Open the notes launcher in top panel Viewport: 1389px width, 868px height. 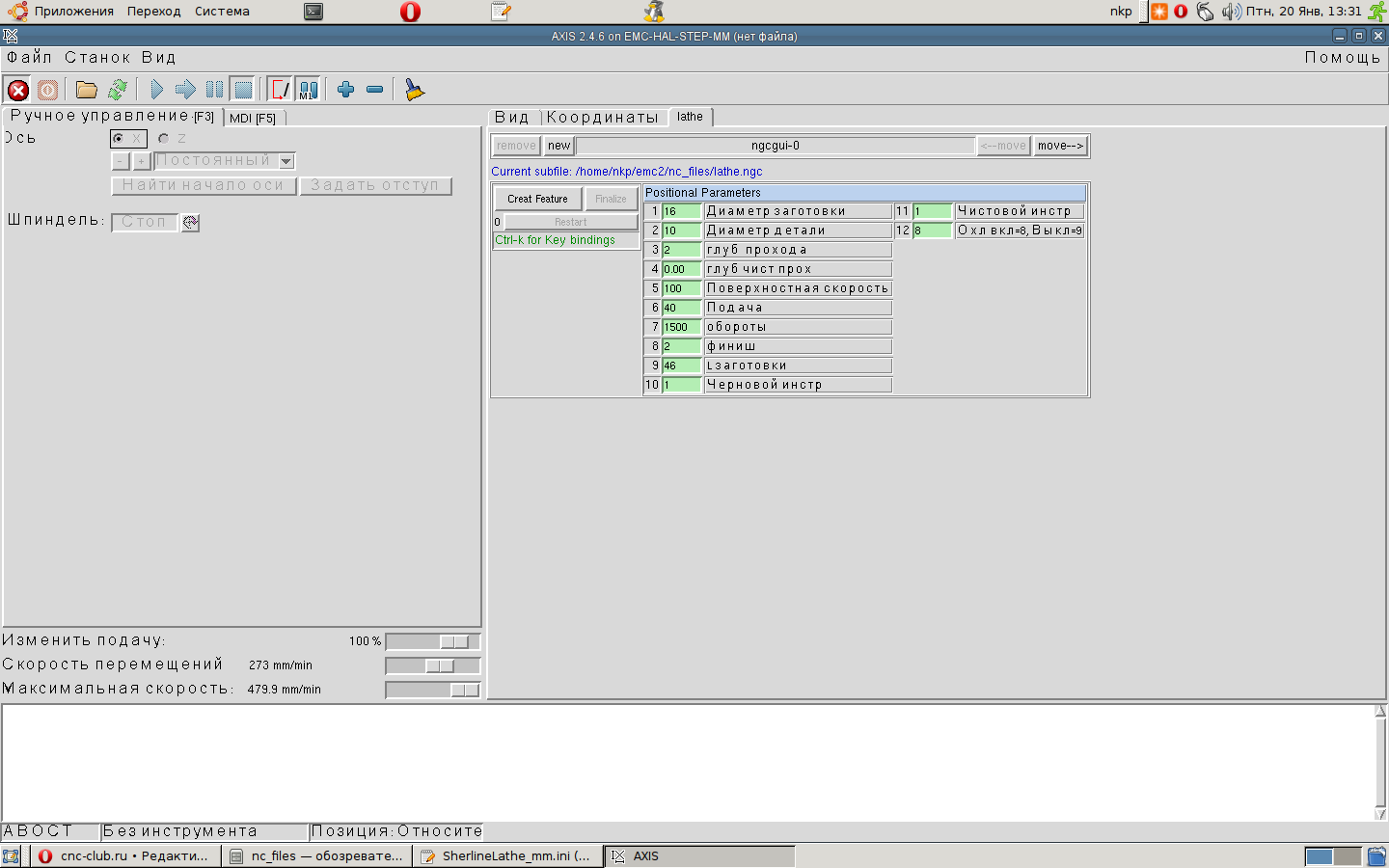pyautogui.click(x=501, y=12)
